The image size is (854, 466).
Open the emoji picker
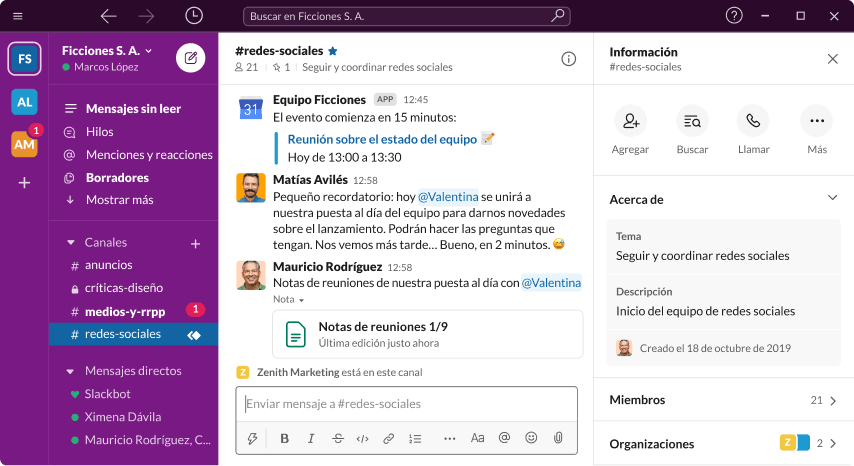(531, 438)
